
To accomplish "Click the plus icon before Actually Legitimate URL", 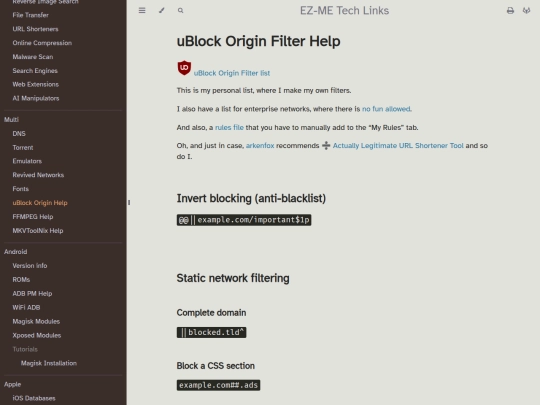I will click(x=326, y=146).
